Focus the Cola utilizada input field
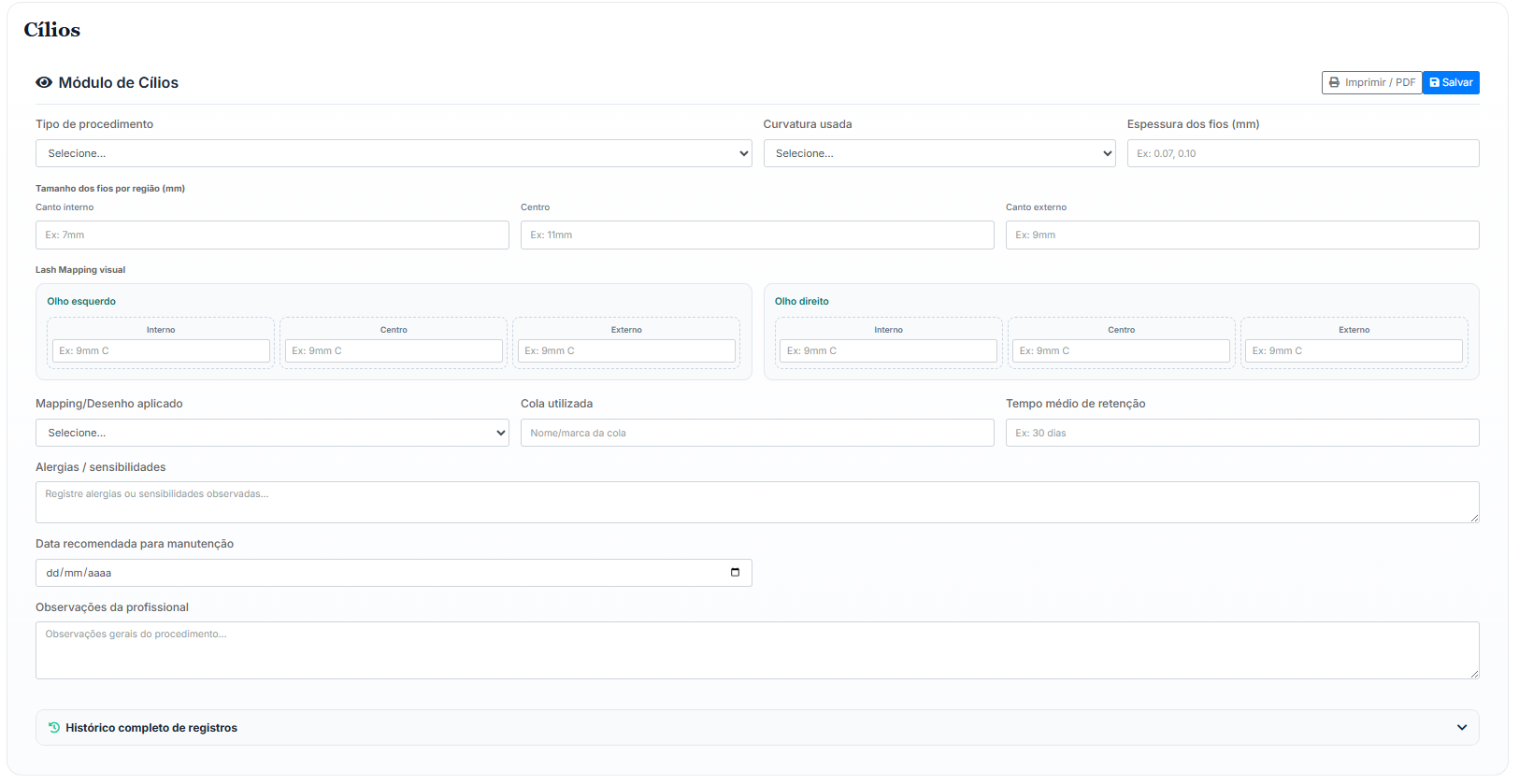1519x784 pixels. point(757,433)
